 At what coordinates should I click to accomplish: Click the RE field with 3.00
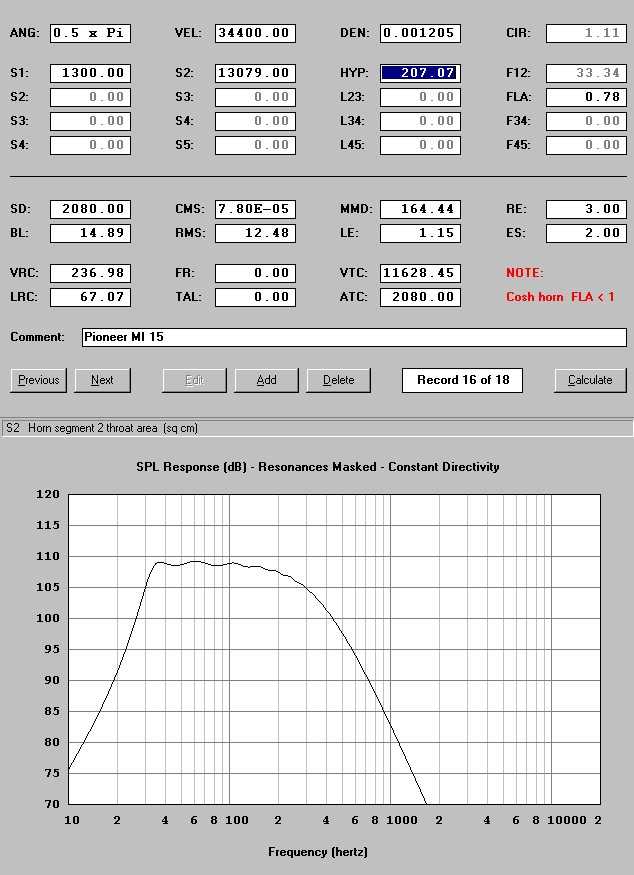click(586, 209)
